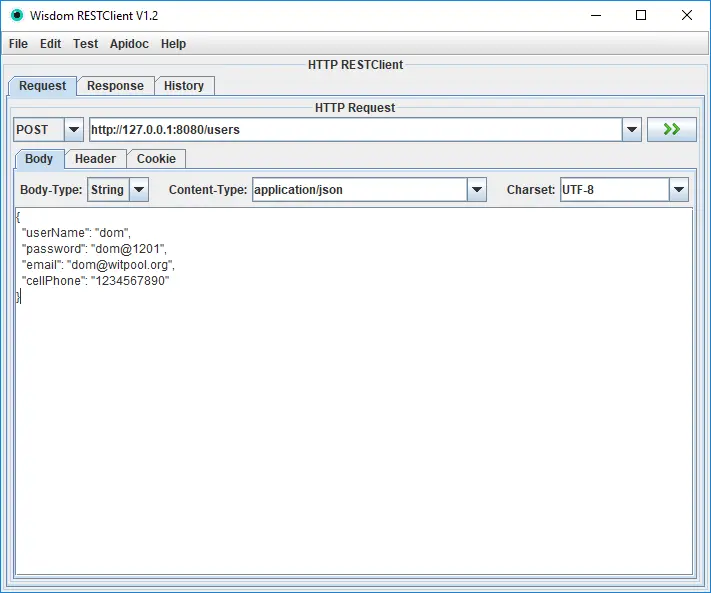Expand the URL history dropdown arrow
The height and width of the screenshot is (593, 711).
pyautogui.click(x=632, y=130)
